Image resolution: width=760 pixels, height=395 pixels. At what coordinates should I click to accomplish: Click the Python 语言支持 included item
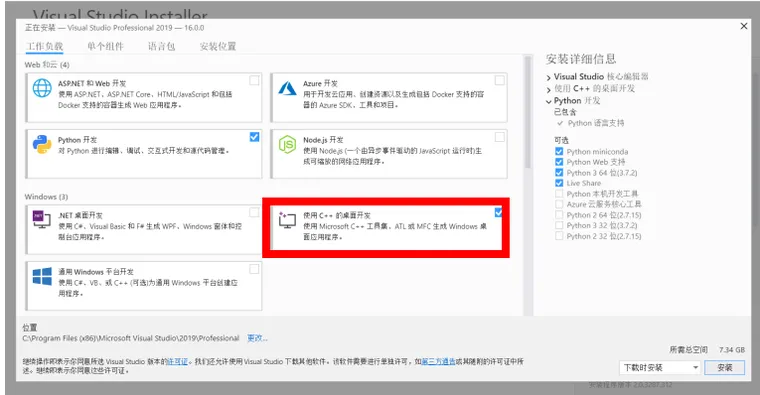pyautogui.click(x=596, y=123)
